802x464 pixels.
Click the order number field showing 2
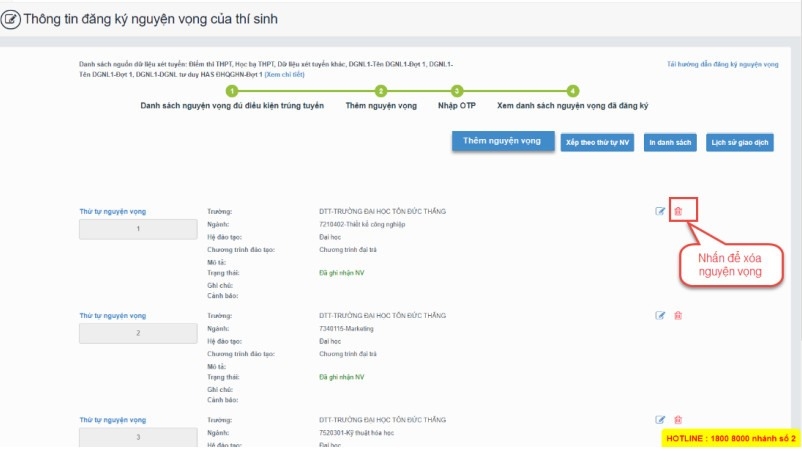coord(138,333)
